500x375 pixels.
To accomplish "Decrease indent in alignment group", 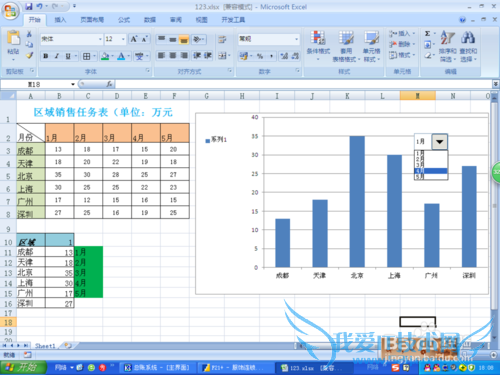I will (197, 55).
